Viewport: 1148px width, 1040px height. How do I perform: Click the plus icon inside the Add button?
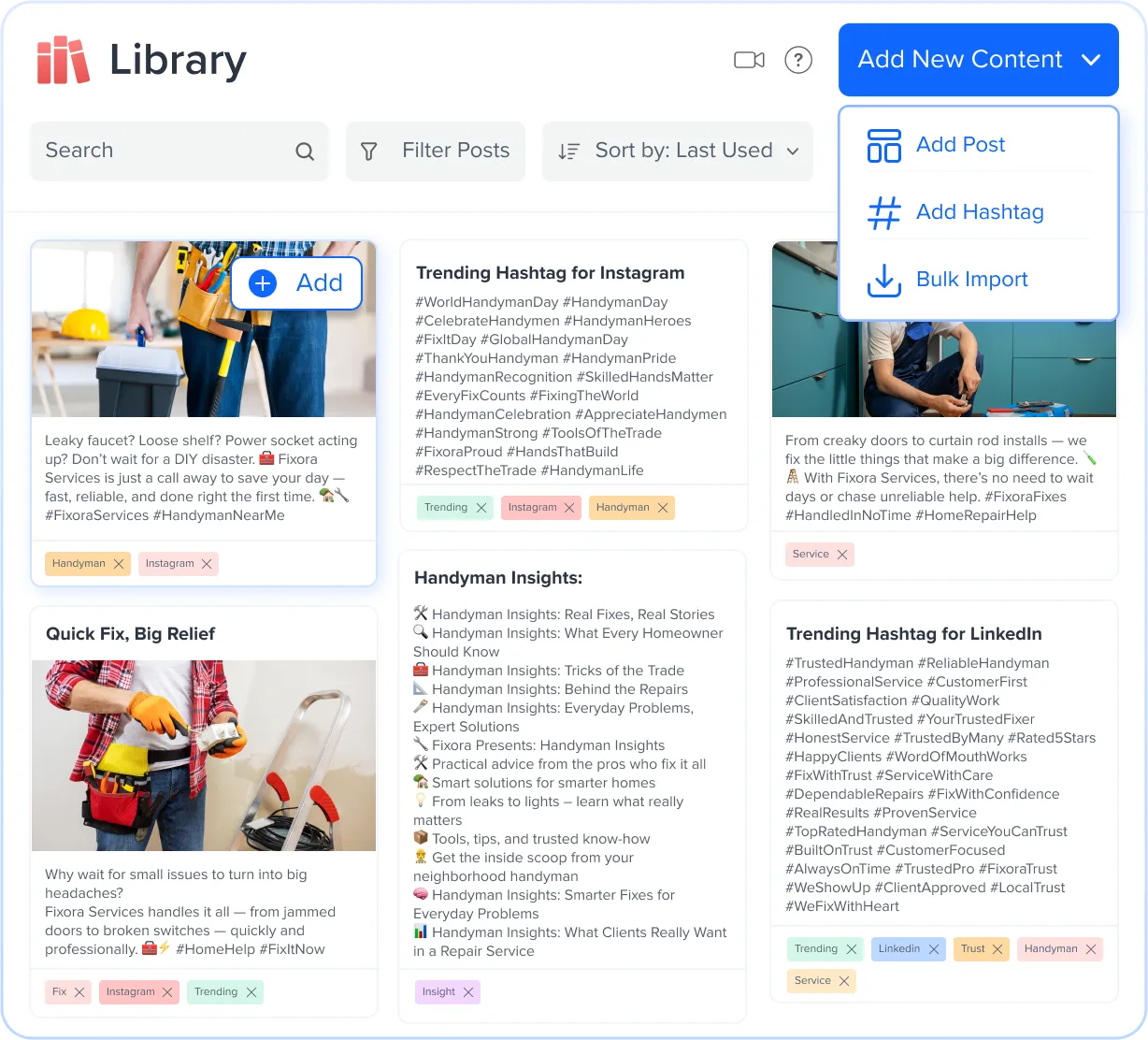262,283
